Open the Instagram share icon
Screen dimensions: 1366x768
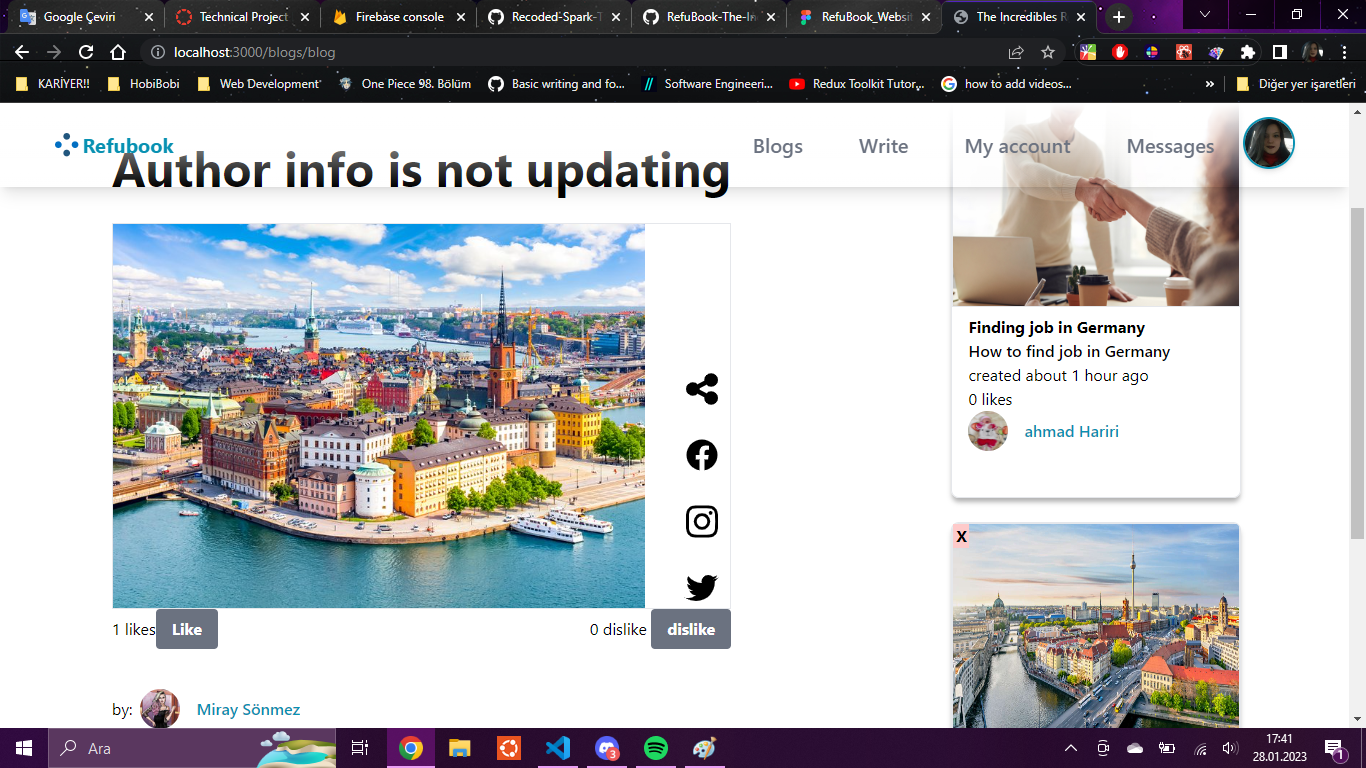[701, 521]
